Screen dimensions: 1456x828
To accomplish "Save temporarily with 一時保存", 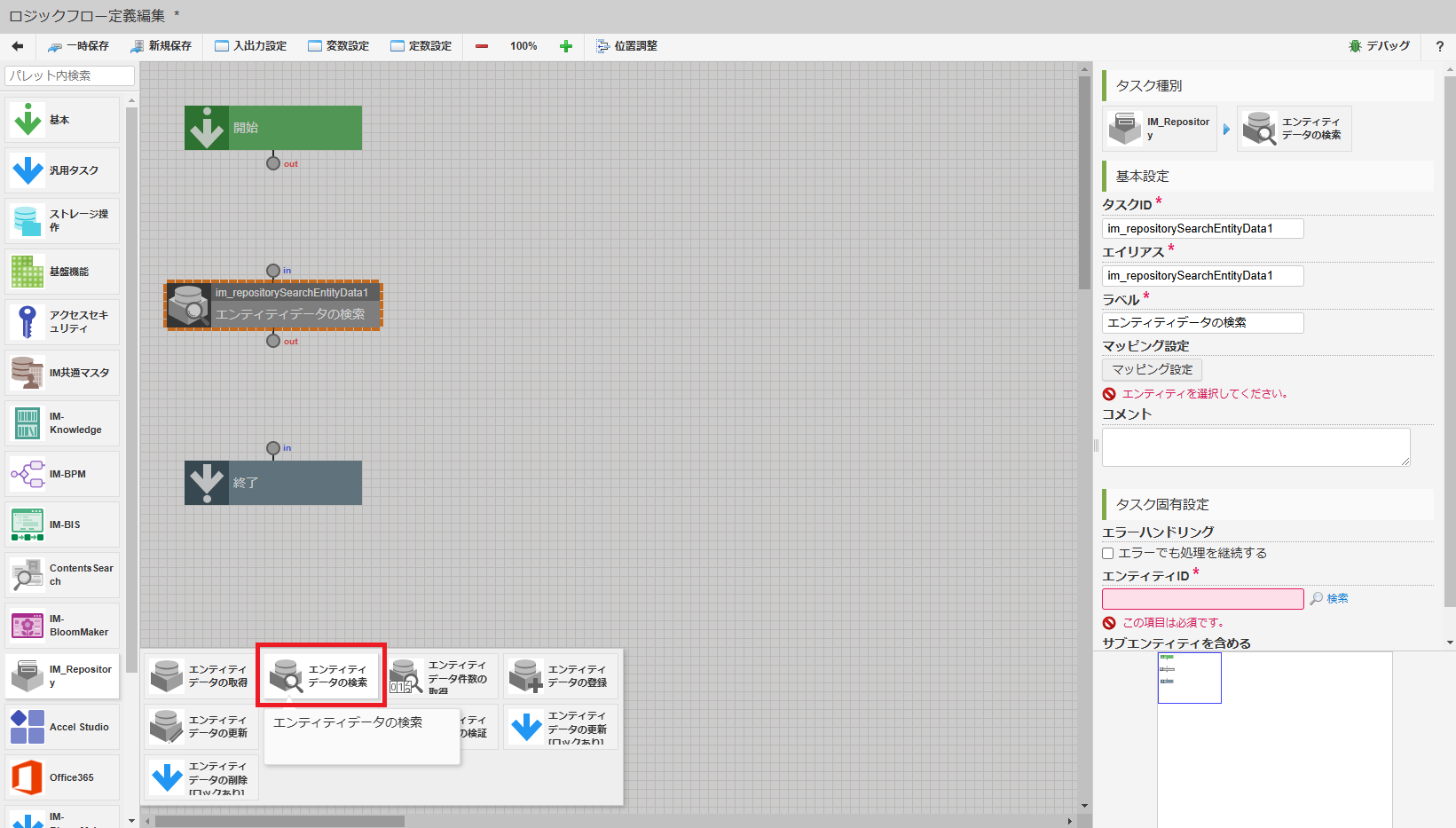I will coord(79,45).
